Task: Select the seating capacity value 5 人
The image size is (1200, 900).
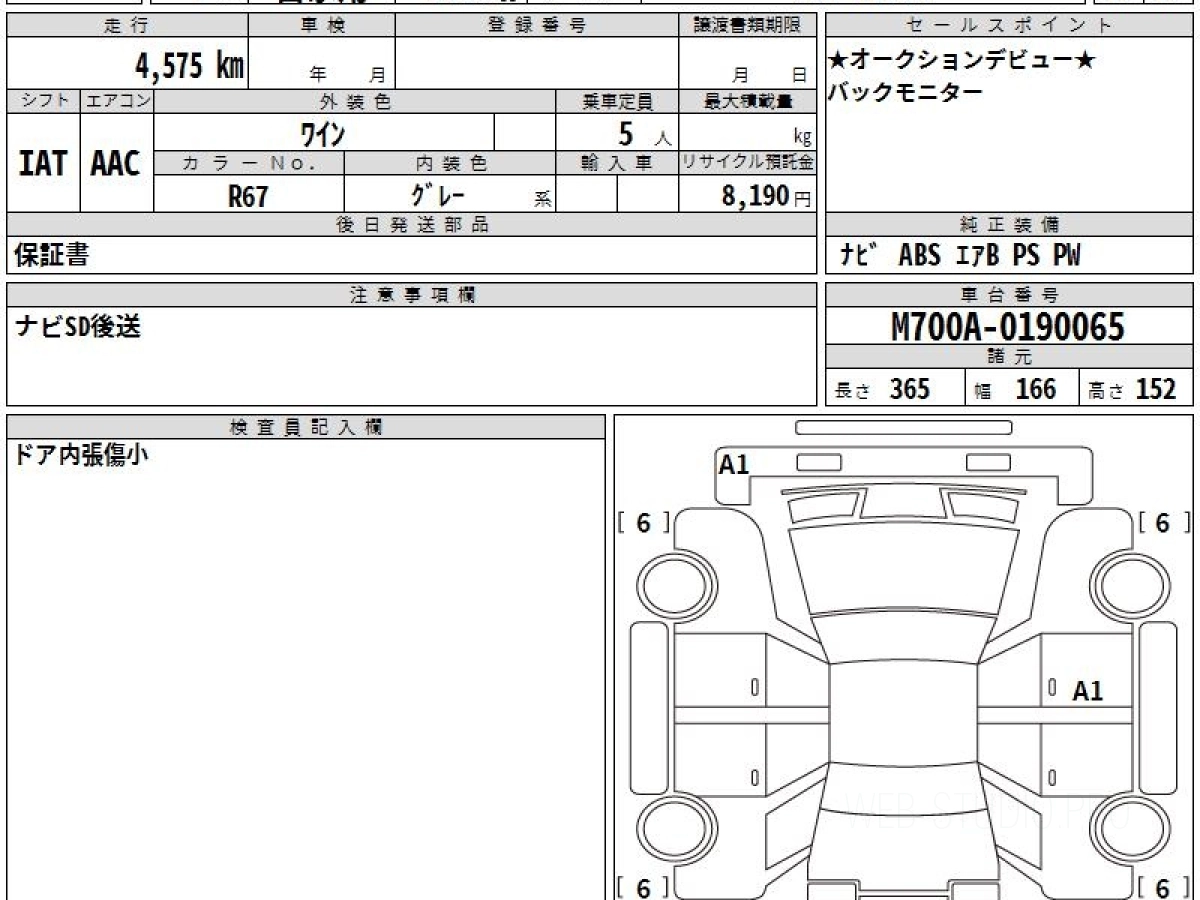Action: tap(644, 133)
